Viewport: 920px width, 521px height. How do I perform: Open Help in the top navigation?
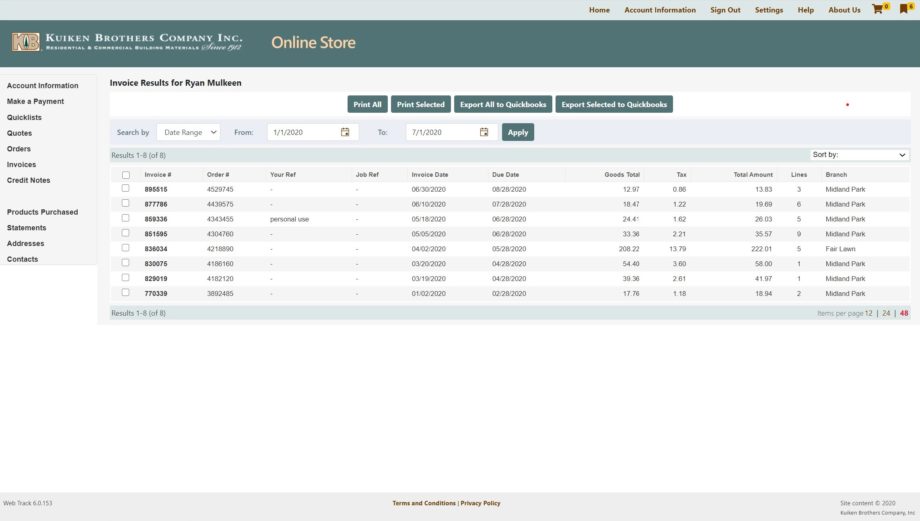[806, 10]
